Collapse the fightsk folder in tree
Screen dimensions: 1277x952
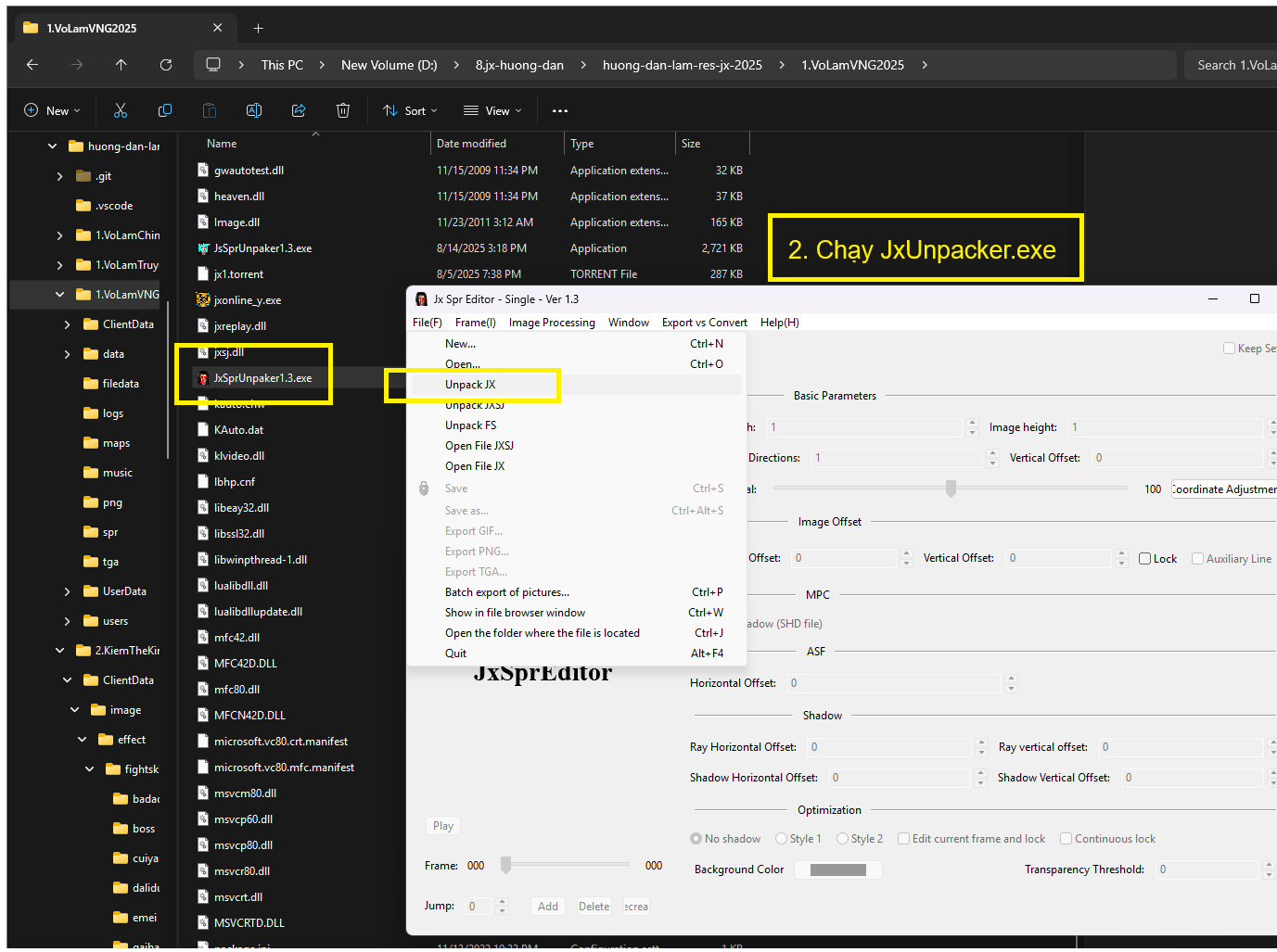click(x=90, y=769)
